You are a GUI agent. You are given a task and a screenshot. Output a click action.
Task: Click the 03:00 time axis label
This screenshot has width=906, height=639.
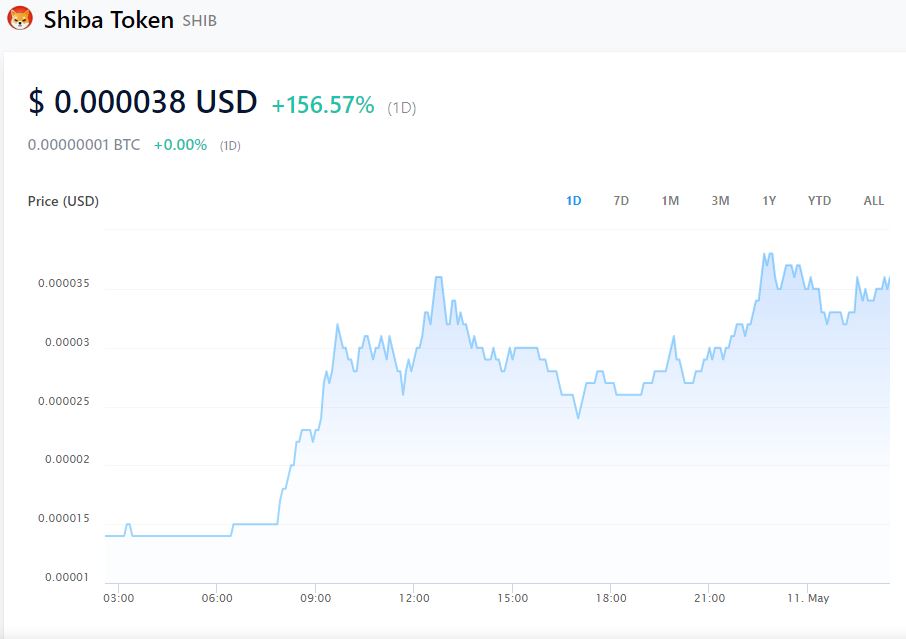tap(118, 598)
